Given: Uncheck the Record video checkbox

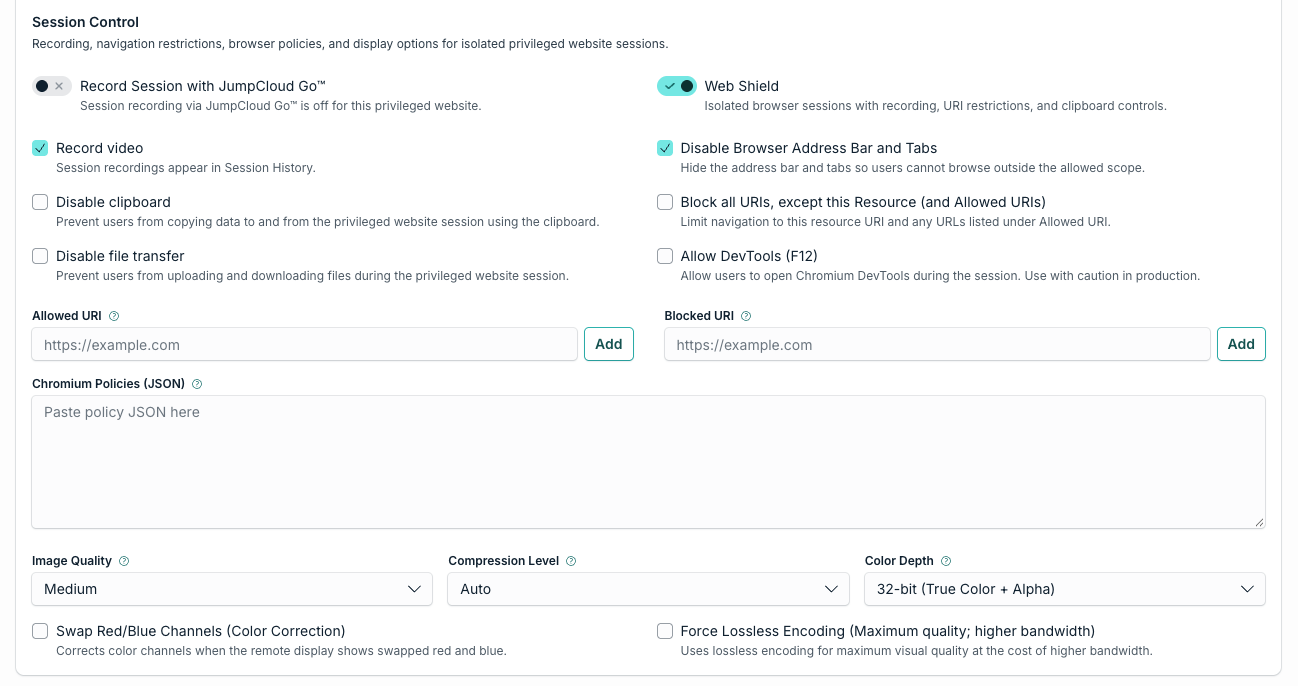Looking at the screenshot, I should coord(40,148).
